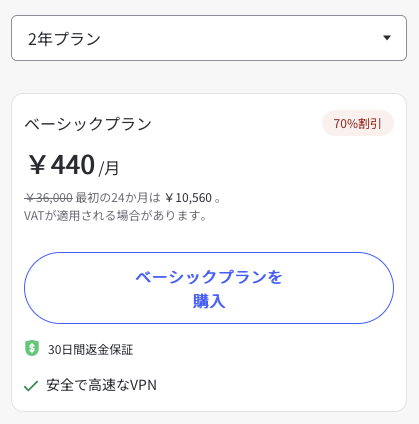Click the 2年プラン text in selector

(64, 39)
